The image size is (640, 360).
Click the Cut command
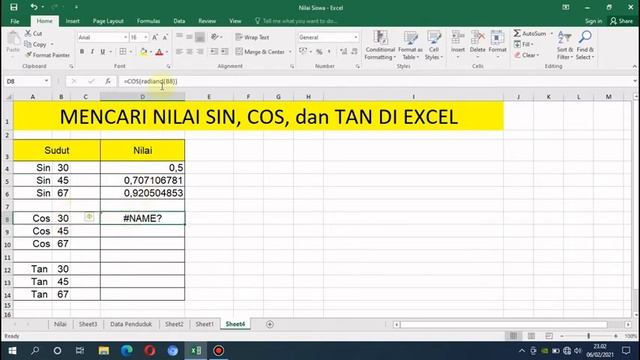click(33, 33)
